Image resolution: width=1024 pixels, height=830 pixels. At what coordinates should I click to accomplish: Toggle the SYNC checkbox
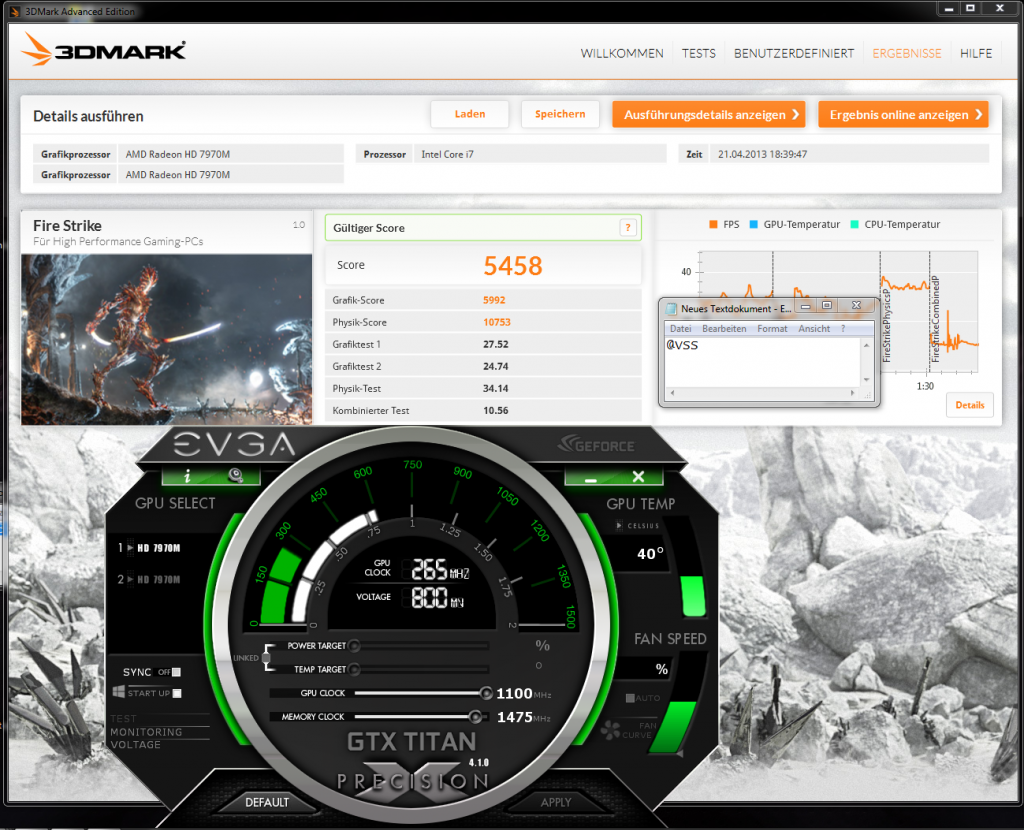[x=176, y=672]
